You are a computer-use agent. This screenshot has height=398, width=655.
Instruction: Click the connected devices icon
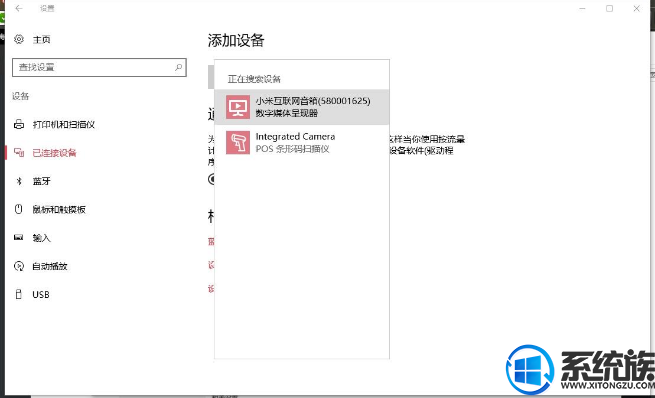click(19, 152)
